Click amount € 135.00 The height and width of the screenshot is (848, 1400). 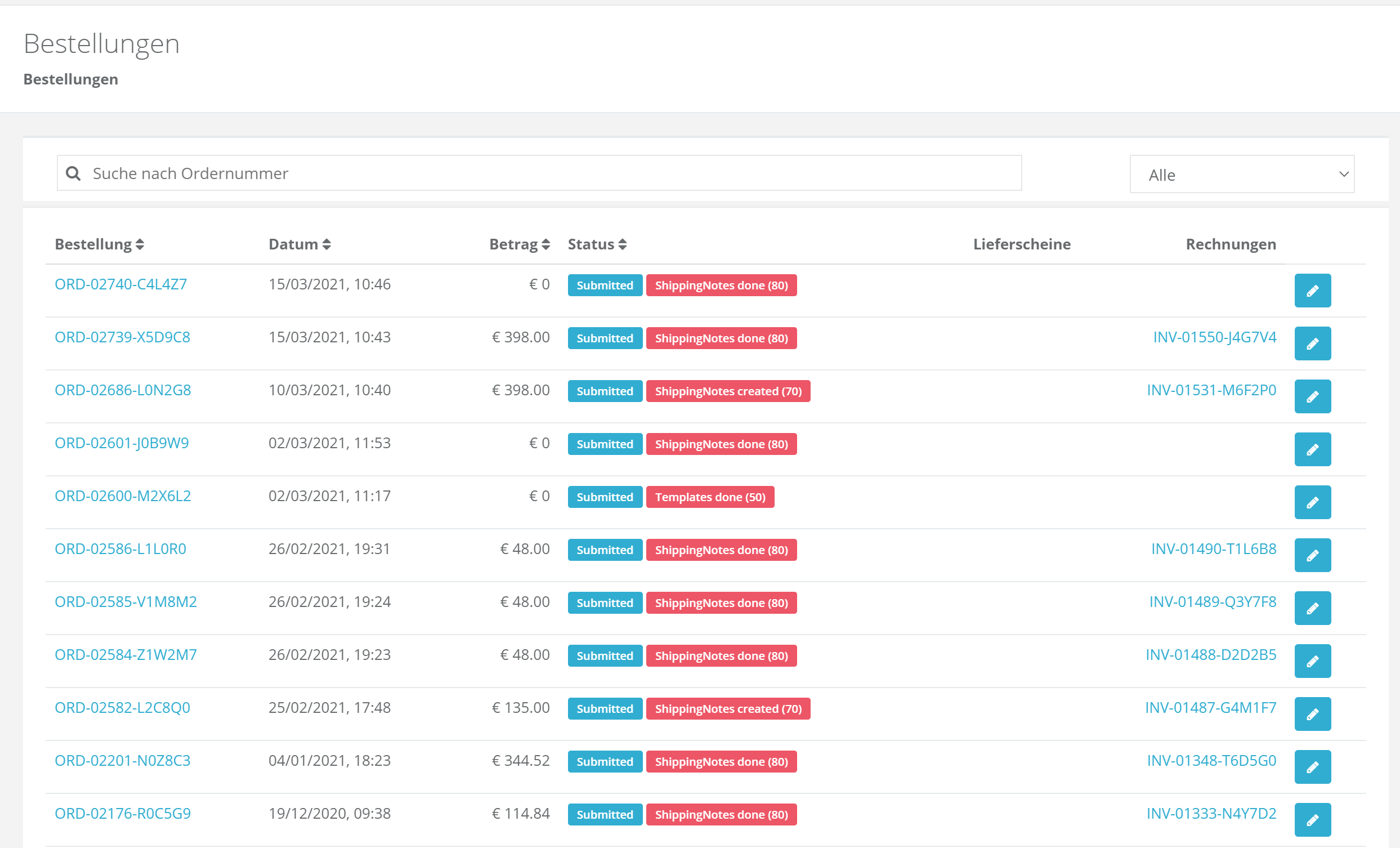point(521,707)
